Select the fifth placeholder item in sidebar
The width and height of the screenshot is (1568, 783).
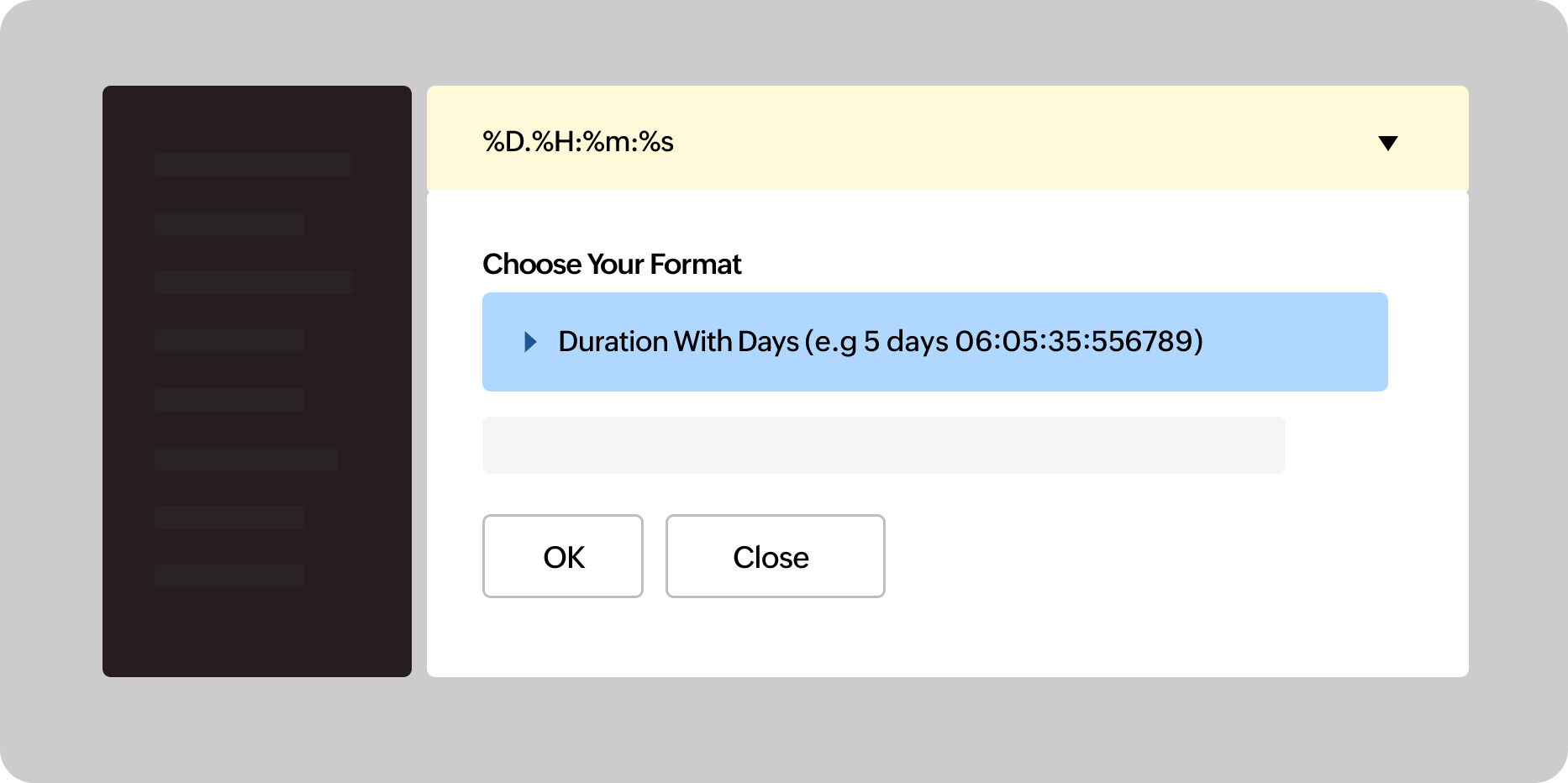click(x=229, y=400)
